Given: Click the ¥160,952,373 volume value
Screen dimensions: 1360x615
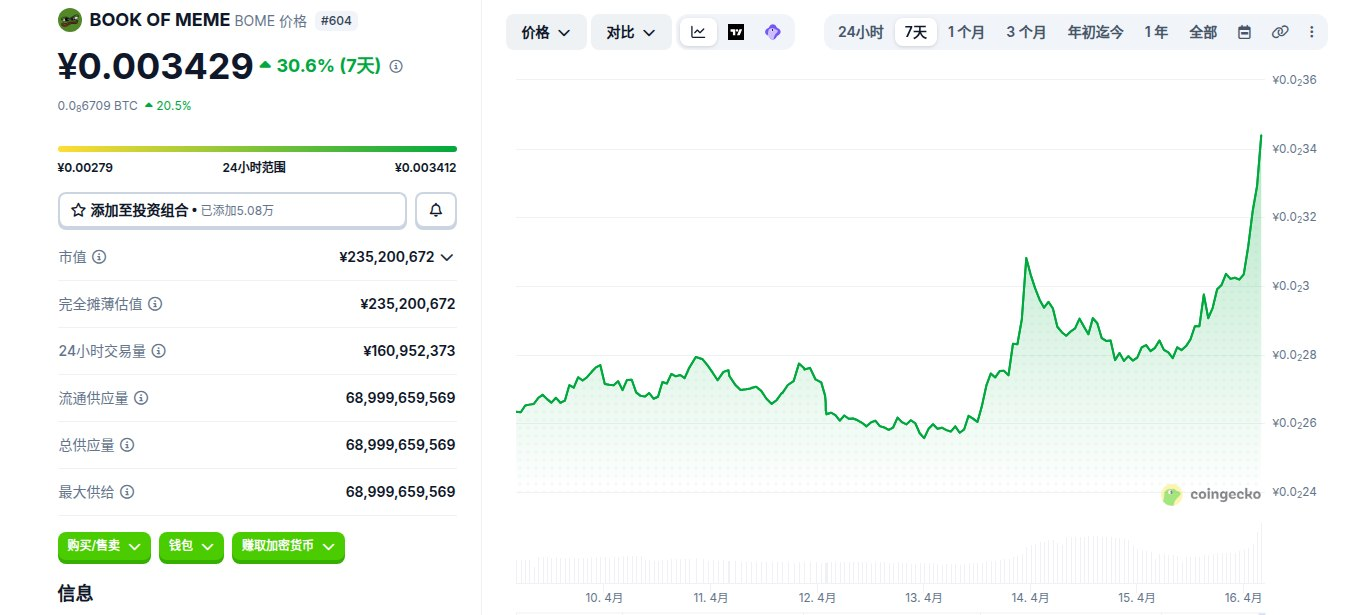Looking at the screenshot, I should [409, 351].
